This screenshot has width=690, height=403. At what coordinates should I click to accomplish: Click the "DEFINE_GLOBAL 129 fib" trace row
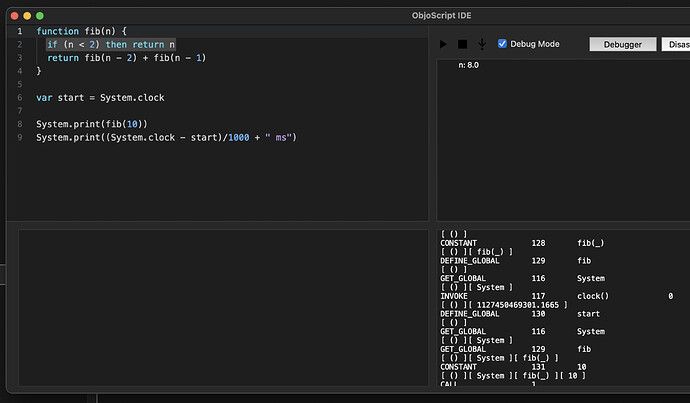[x=516, y=260]
